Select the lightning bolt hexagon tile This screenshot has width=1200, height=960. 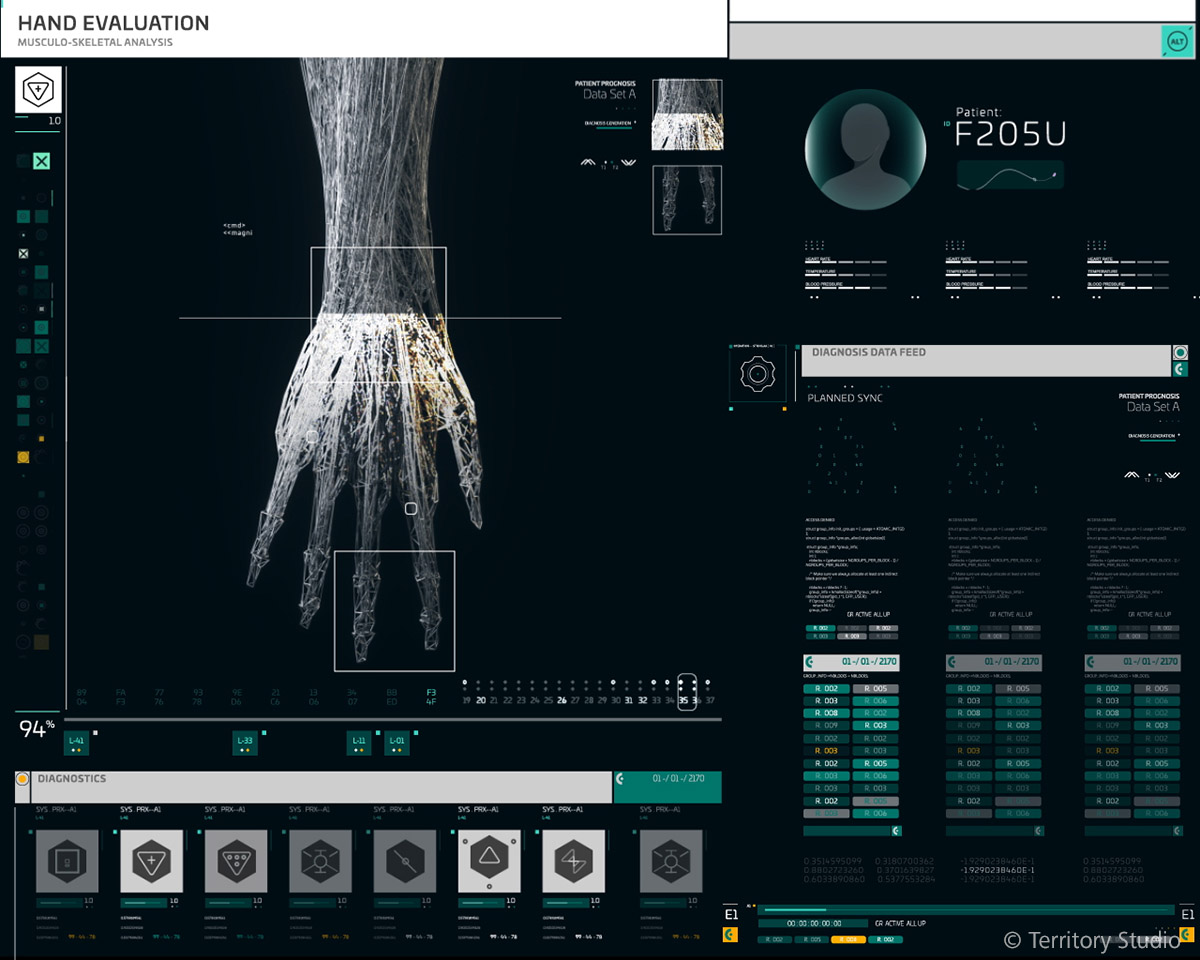pyautogui.click(x=574, y=861)
